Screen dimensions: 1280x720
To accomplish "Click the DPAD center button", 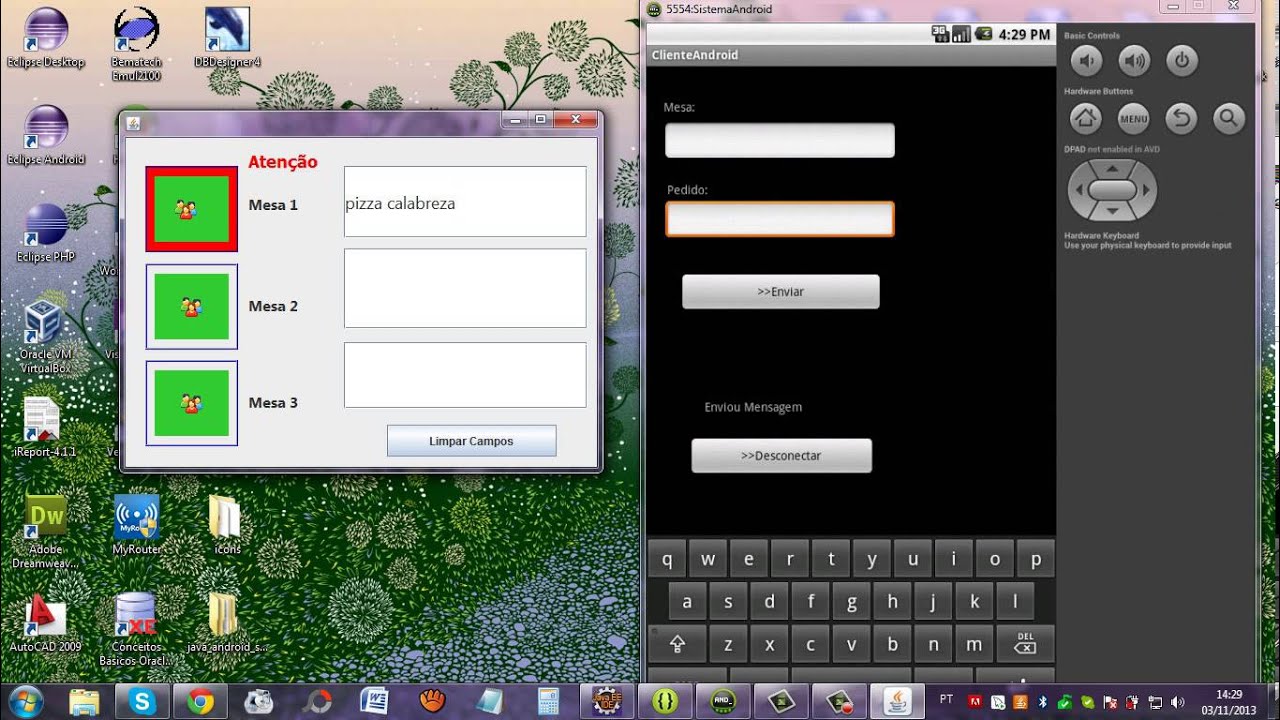I will (1111, 189).
